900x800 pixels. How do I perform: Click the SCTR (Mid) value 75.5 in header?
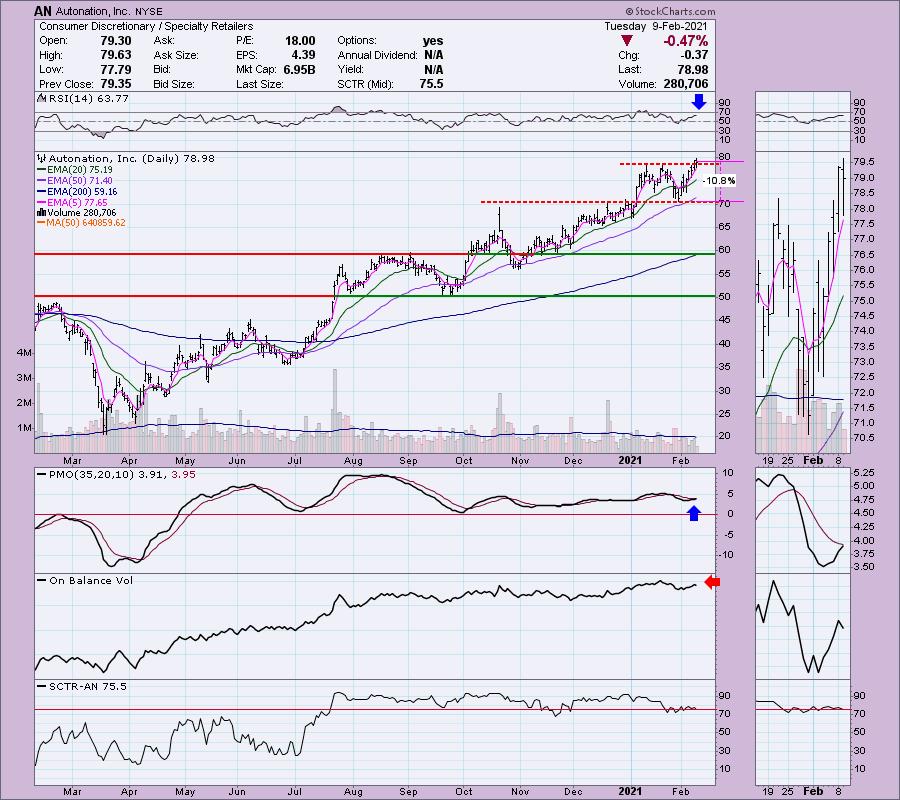tap(431, 84)
